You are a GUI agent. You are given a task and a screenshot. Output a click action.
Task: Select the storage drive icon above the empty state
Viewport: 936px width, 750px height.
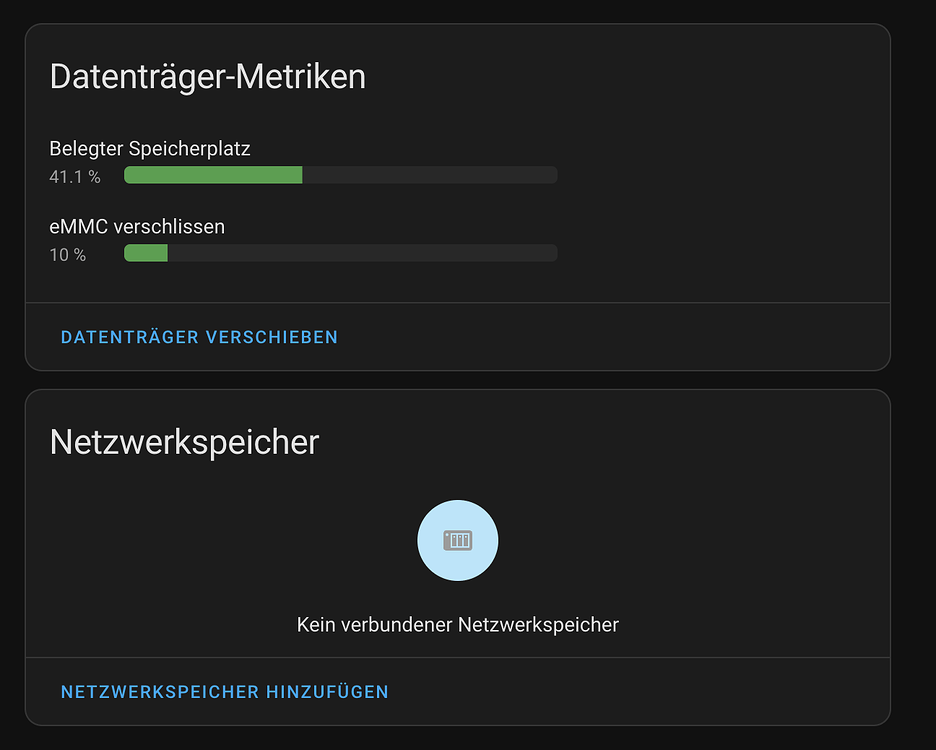(458, 540)
